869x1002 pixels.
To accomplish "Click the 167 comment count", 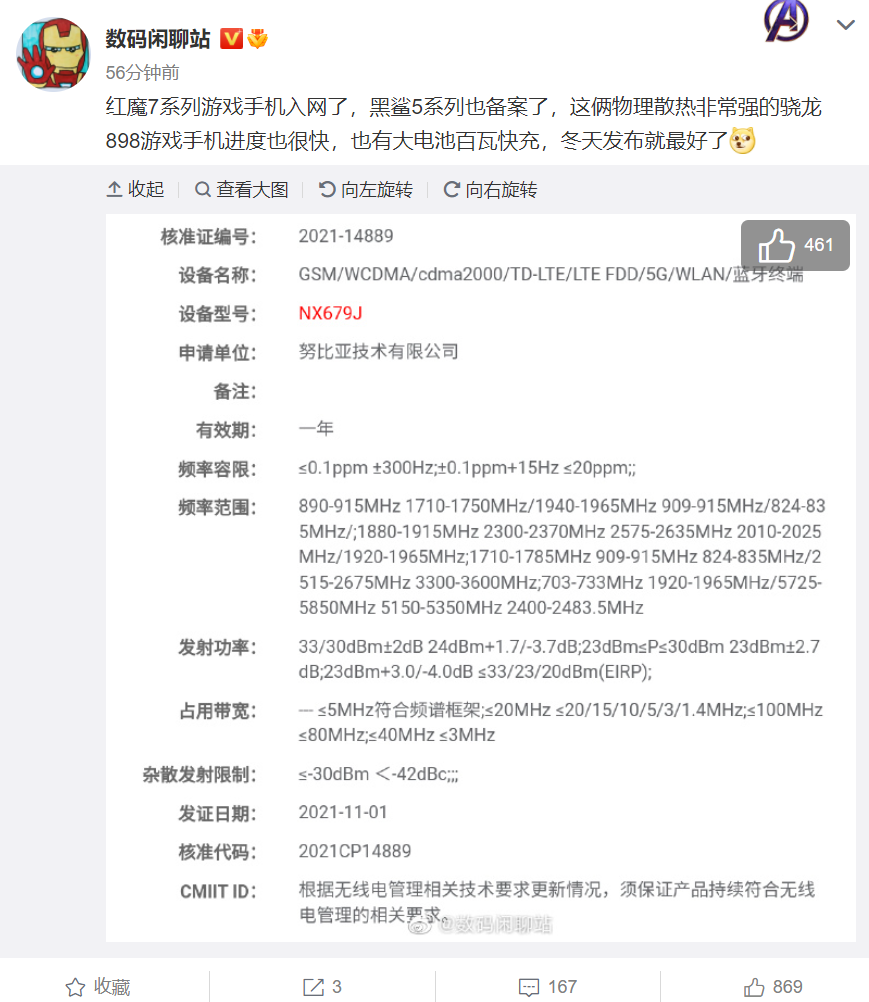I will tap(562, 987).
